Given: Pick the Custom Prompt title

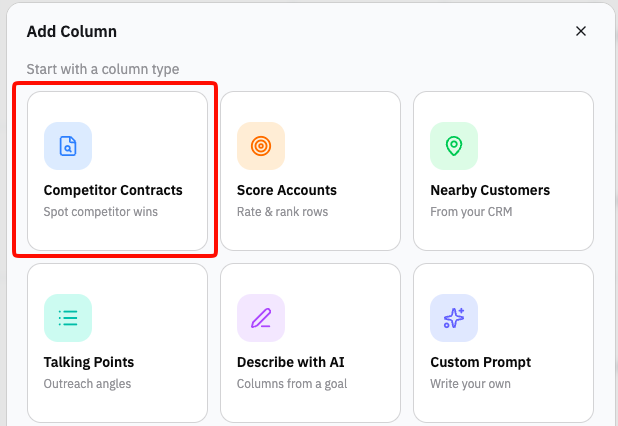Looking at the screenshot, I should pyautogui.click(x=480, y=362).
